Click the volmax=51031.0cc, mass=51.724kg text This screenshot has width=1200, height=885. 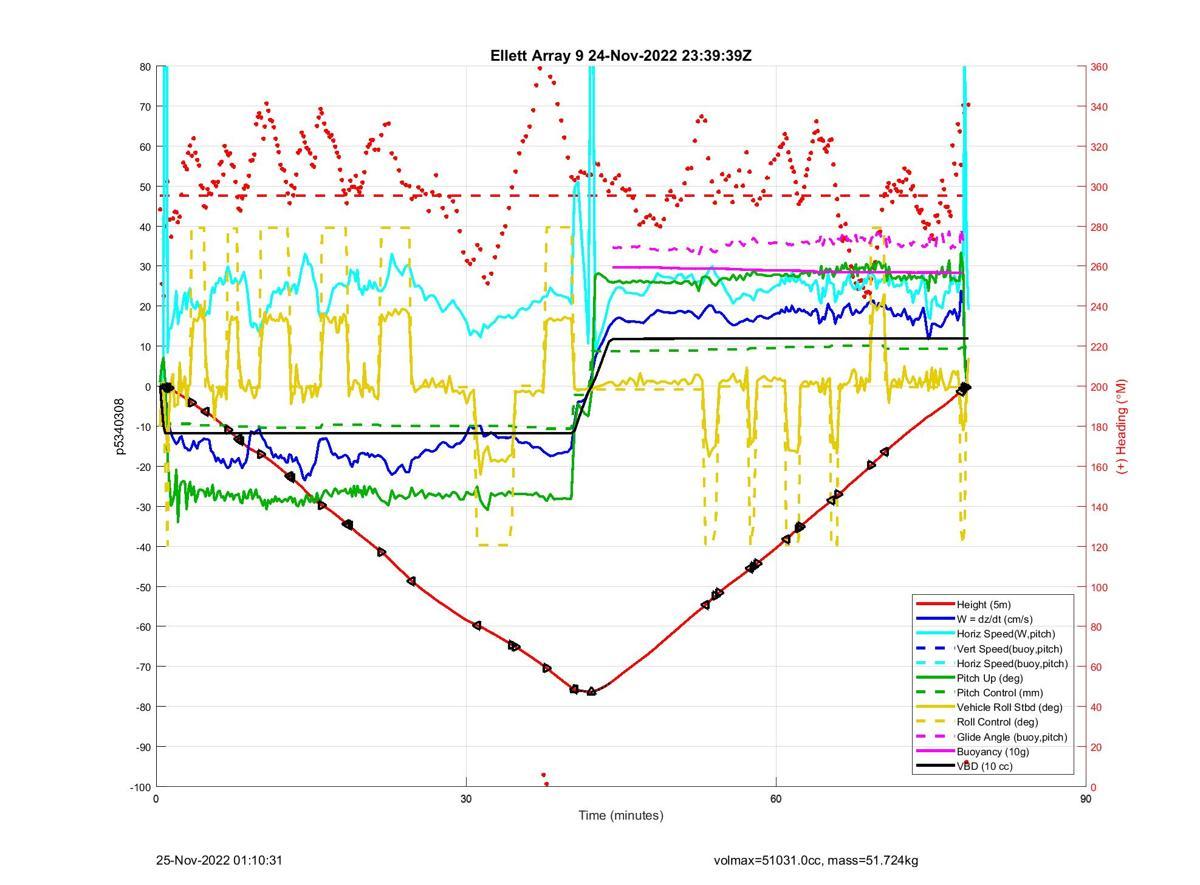pyautogui.click(x=816, y=860)
